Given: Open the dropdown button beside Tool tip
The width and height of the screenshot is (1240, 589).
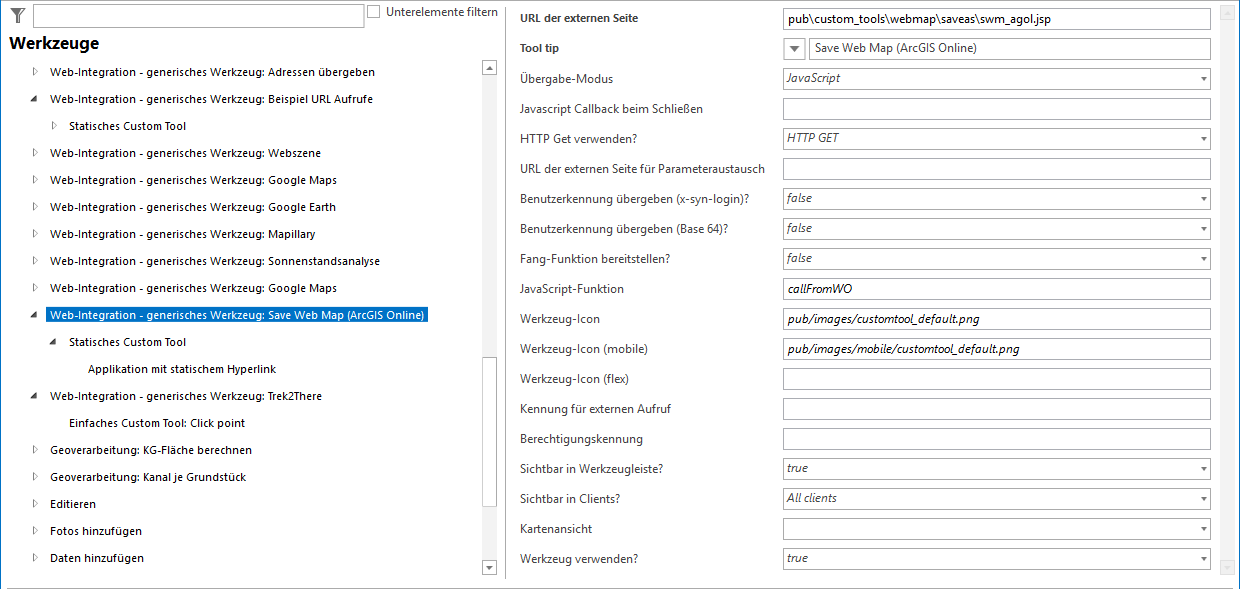Looking at the screenshot, I should (793, 48).
